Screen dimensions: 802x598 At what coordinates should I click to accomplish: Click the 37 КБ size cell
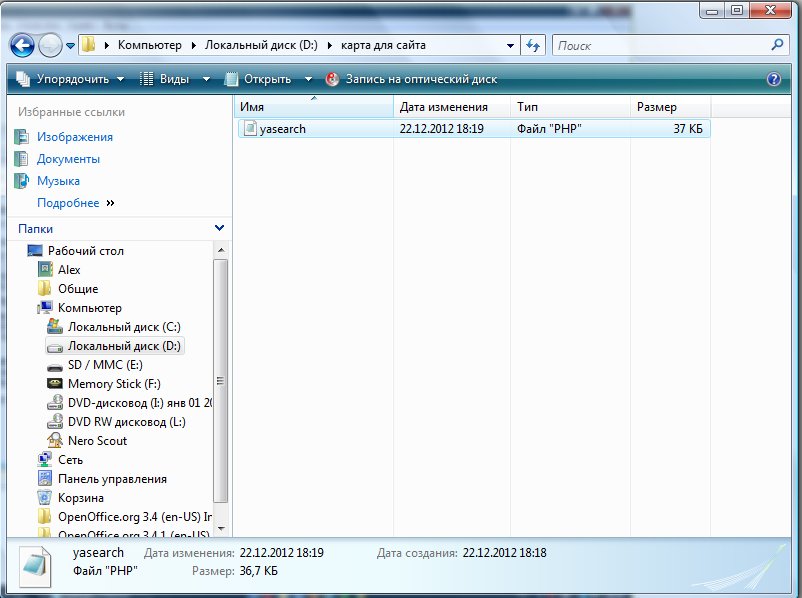[x=688, y=129]
